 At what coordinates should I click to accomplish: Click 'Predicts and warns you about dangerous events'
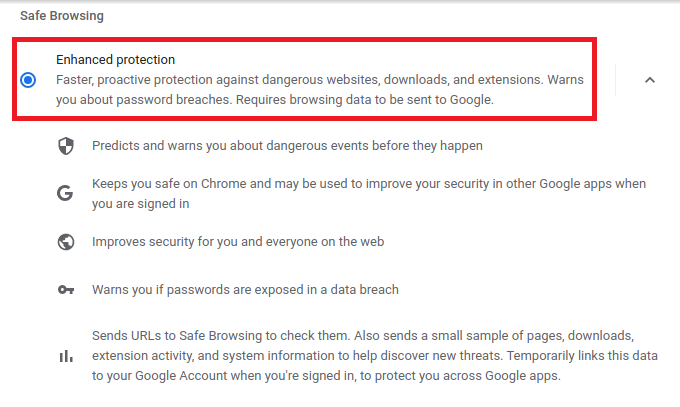[x=287, y=146]
